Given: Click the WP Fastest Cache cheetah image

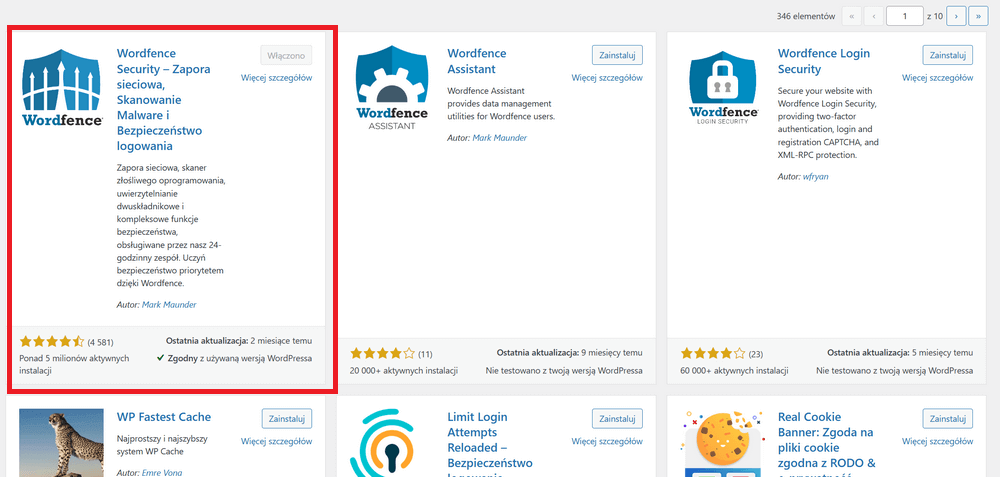Looking at the screenshot, I should pyautogui.click(x=62, y=443).
